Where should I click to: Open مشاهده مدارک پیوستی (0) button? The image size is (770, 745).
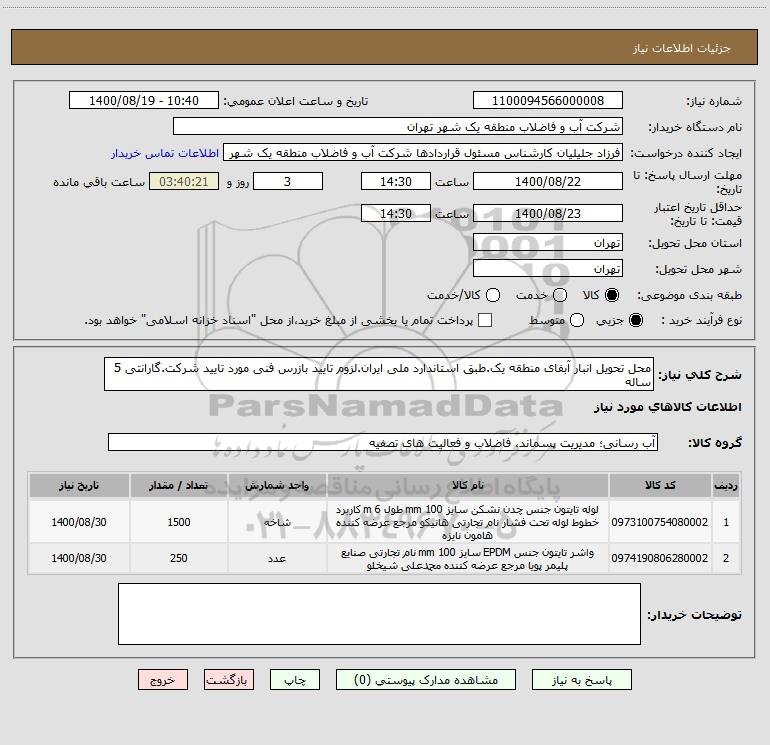click(426, 680)
